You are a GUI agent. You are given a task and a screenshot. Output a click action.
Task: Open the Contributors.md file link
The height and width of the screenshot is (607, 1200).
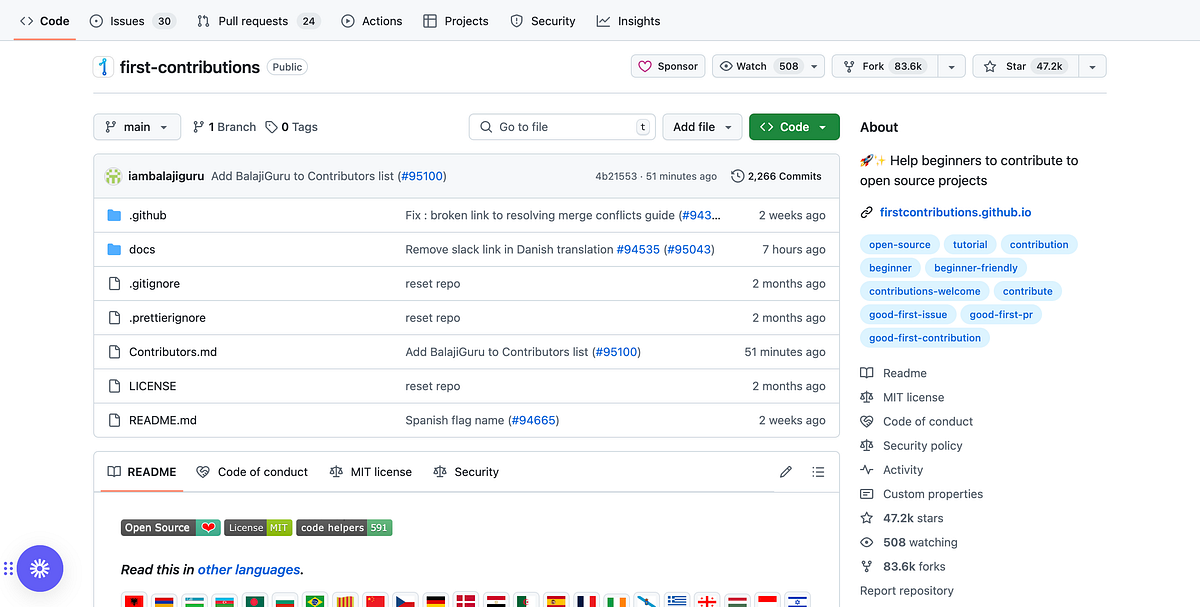pyautogui.click(x=173, y=351)
